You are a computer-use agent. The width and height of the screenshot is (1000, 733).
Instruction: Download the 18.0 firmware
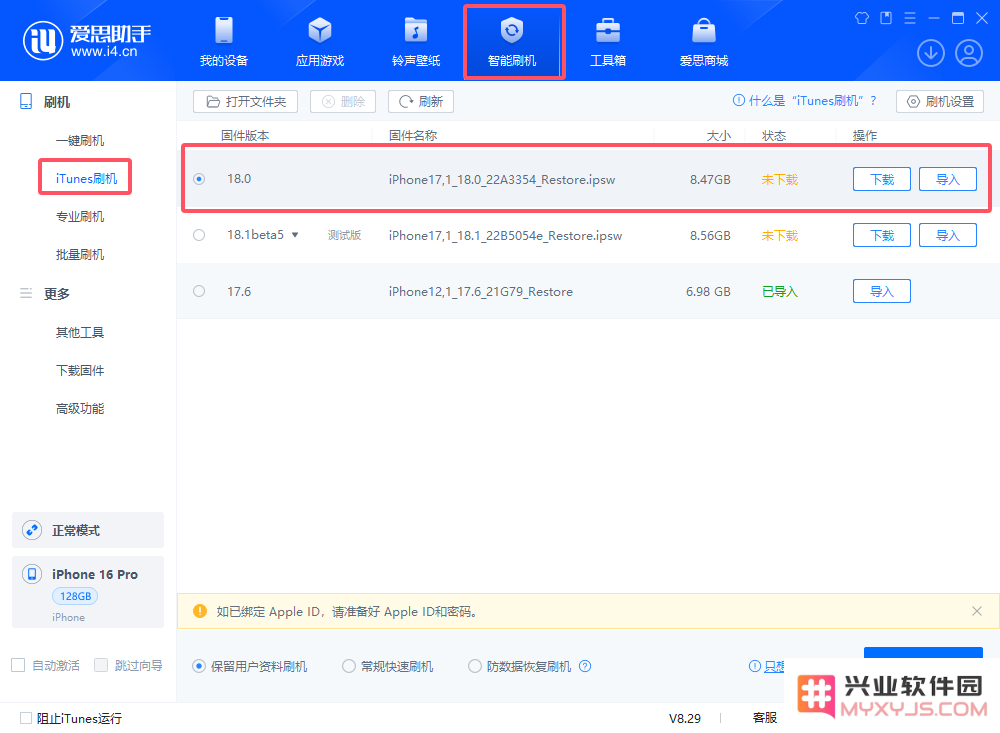pos(882,179)
